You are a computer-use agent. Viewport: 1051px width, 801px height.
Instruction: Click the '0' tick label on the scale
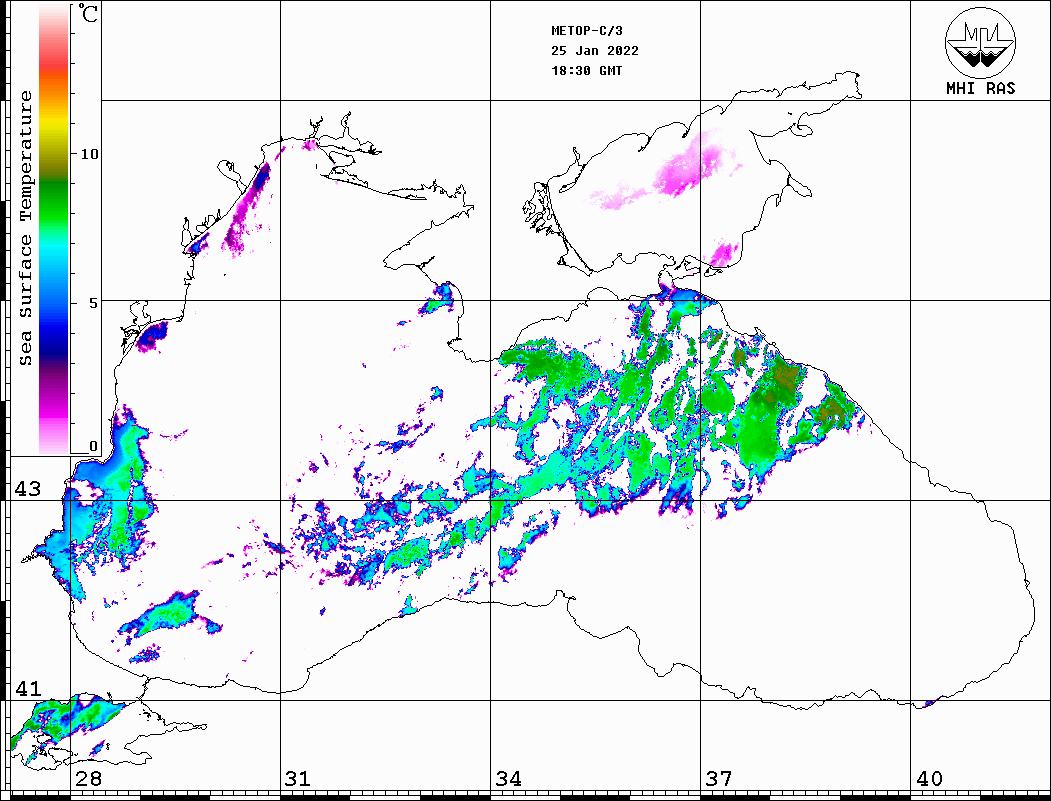tap(94, 446)
